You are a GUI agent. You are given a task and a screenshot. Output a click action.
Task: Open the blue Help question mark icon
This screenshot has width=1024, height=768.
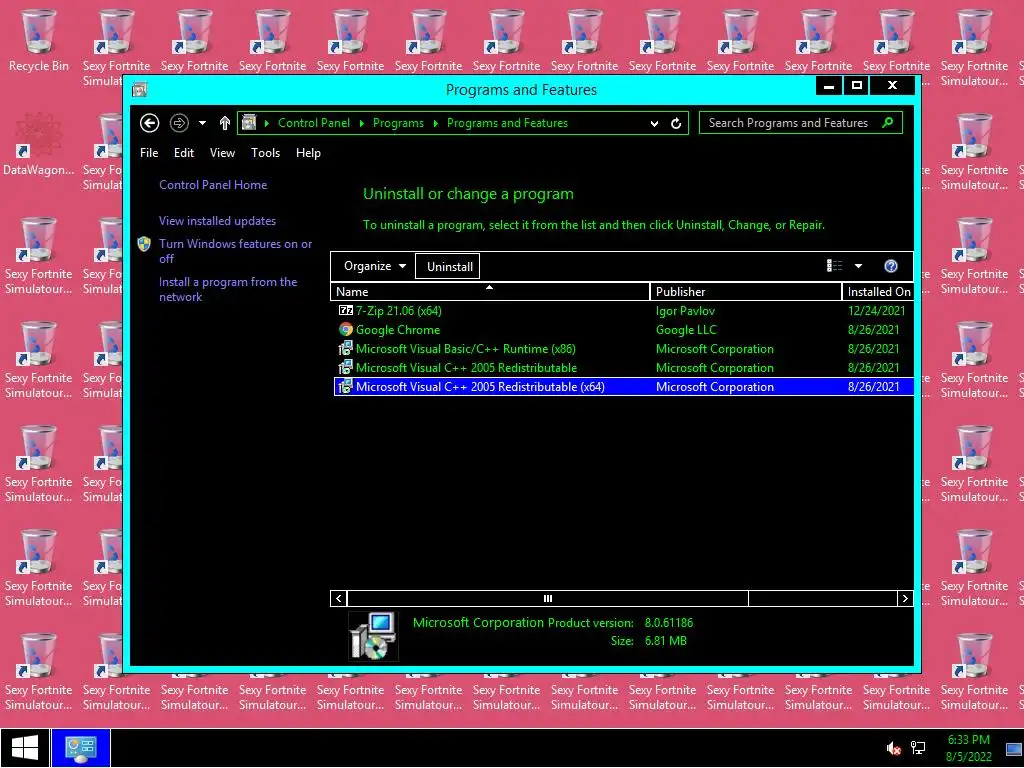tap(891, 266)
